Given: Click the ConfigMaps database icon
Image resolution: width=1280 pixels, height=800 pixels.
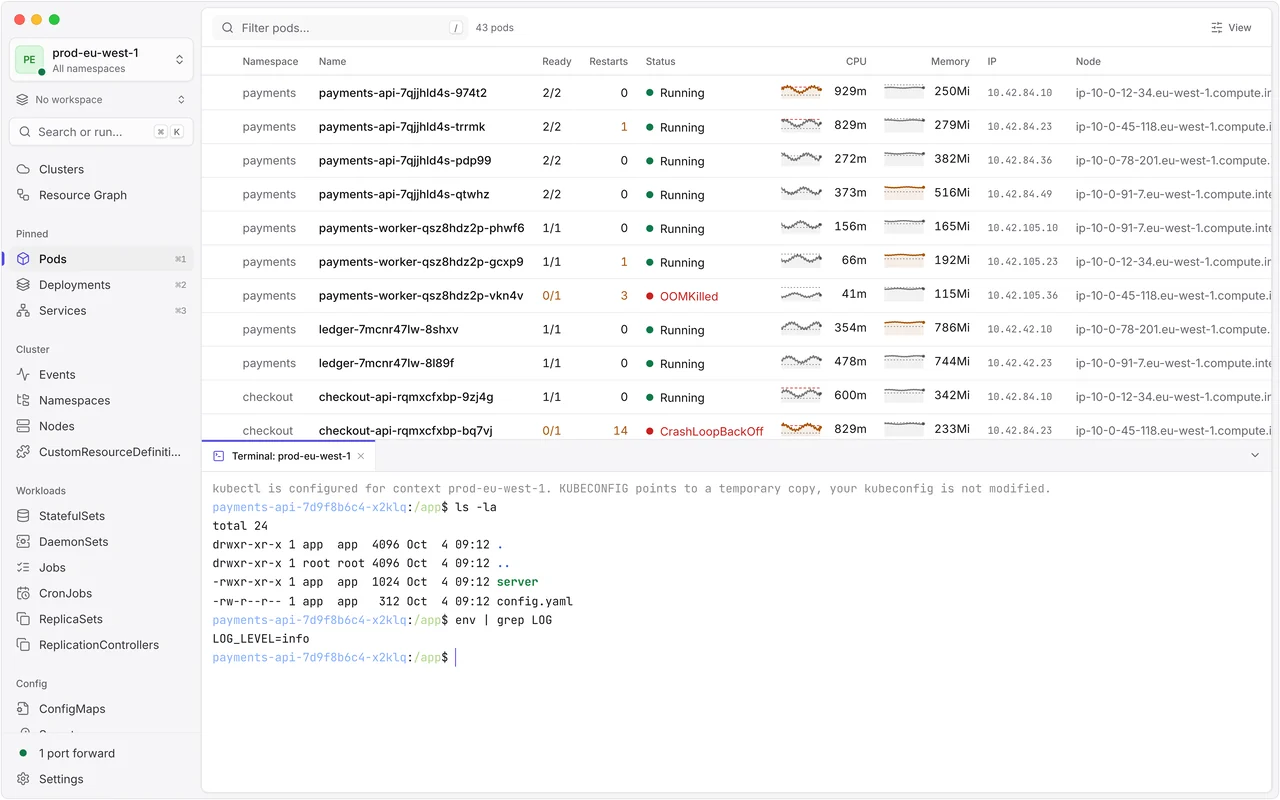Looking at the screenshot, I should [23, 709].
